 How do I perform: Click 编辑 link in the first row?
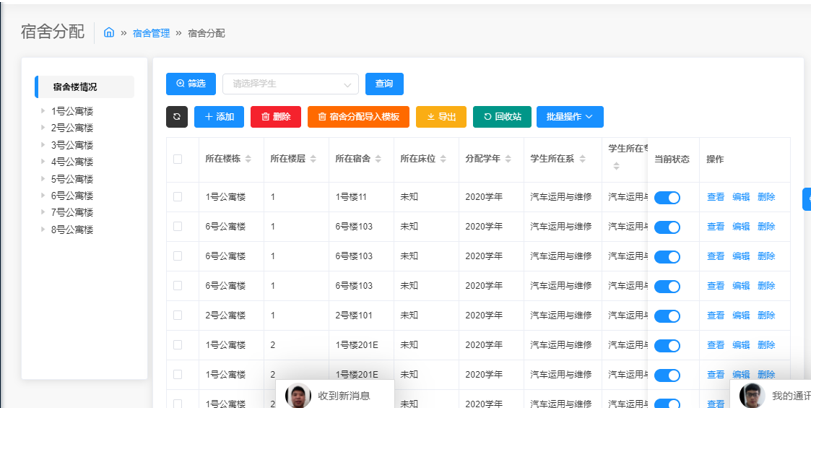pyautogui.click(x=741, y=198)
